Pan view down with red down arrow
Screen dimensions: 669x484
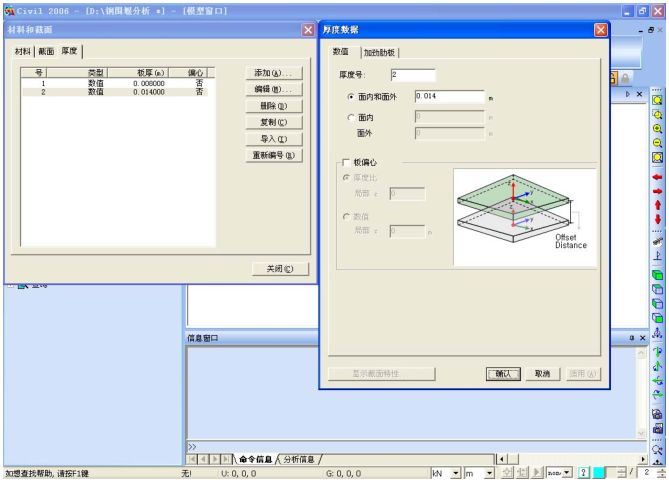[x=657, y=219]
